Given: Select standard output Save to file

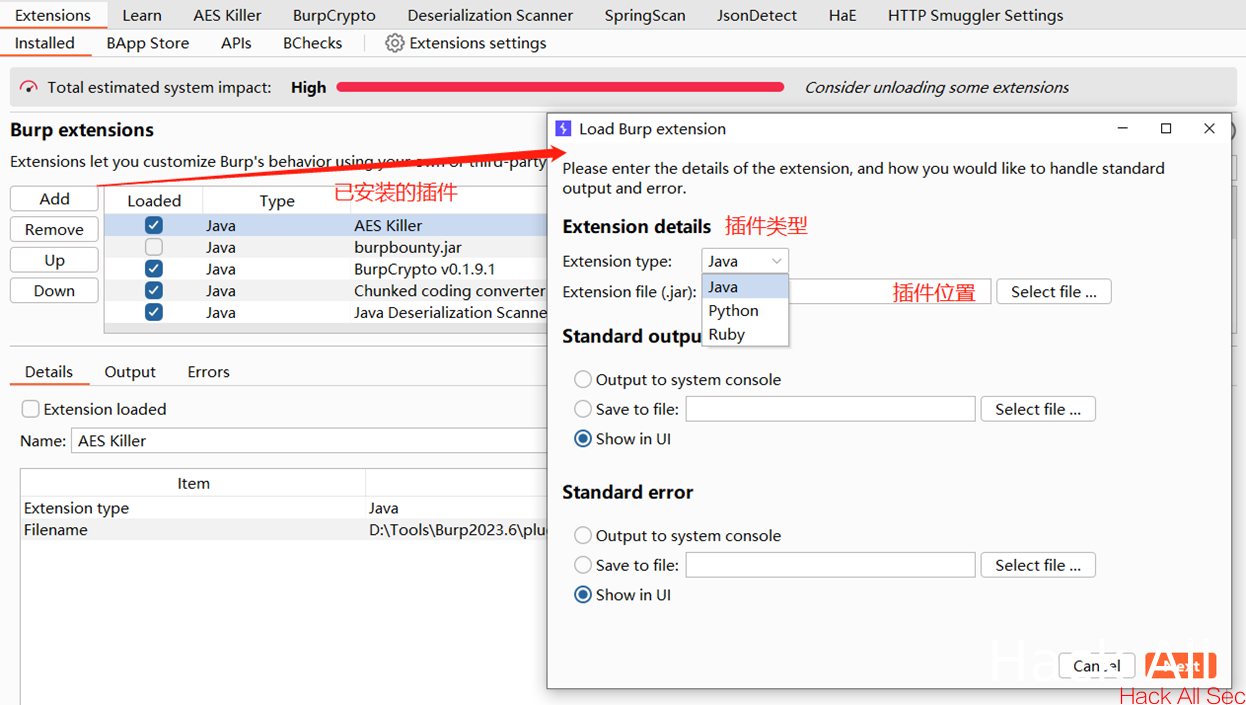Looking at the screenshot, I should 583,409.
